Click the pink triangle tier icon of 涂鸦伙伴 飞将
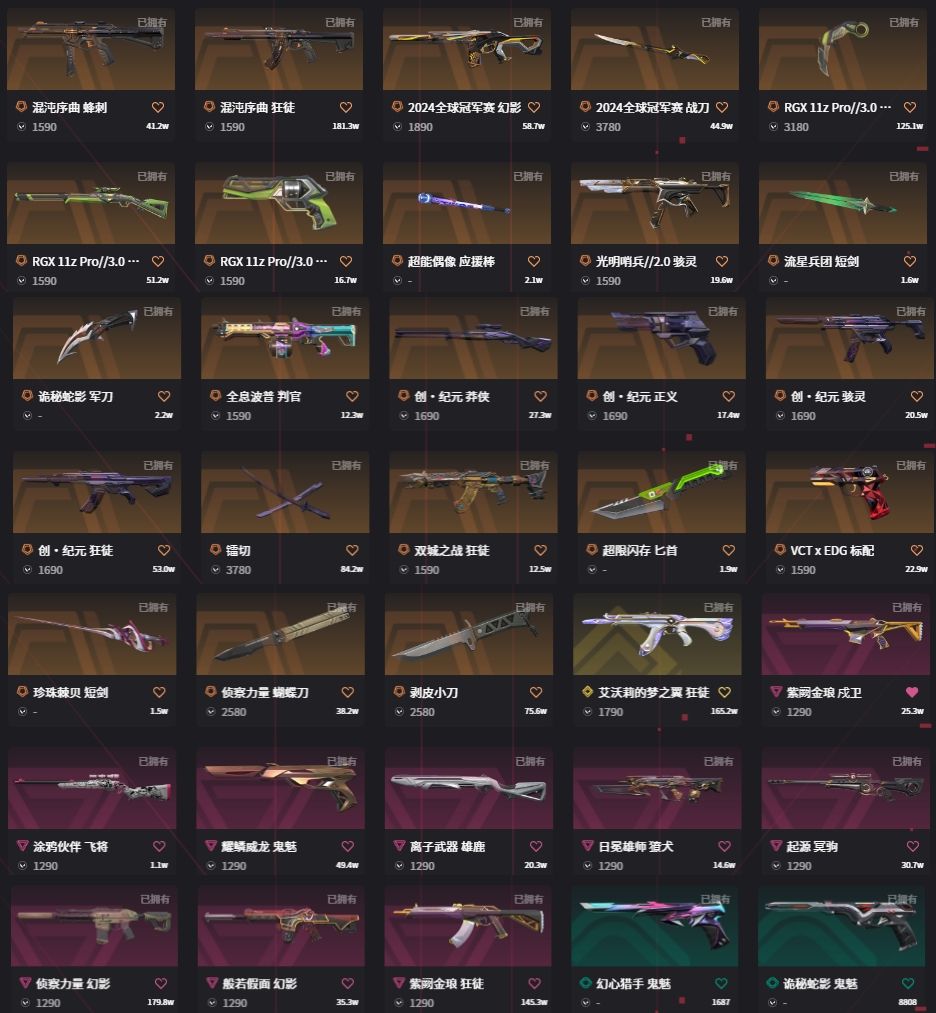Viewport: 936px width, 1013px height. point(23,846)
